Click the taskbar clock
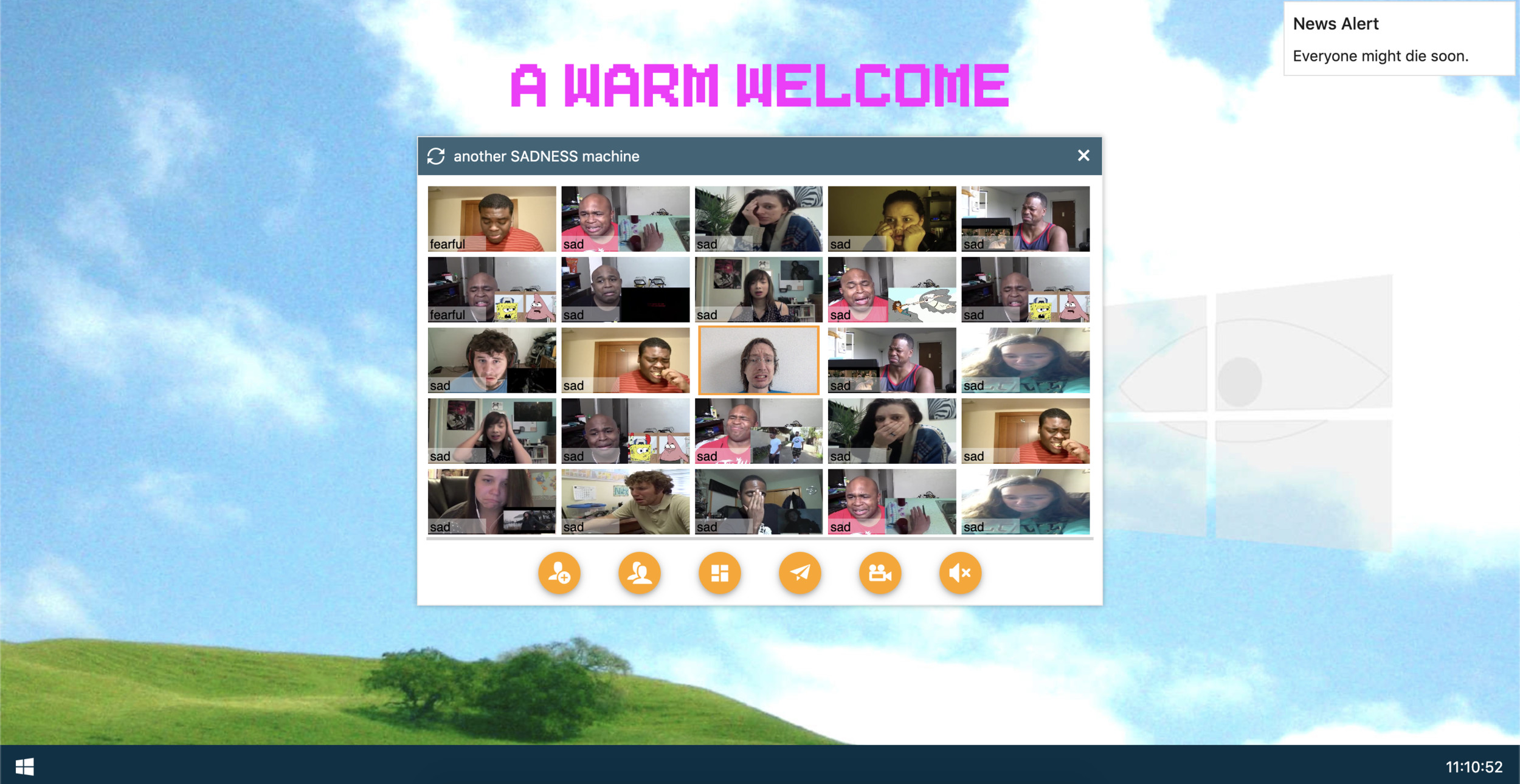The image size is (1520, 784). [1473, 767]
